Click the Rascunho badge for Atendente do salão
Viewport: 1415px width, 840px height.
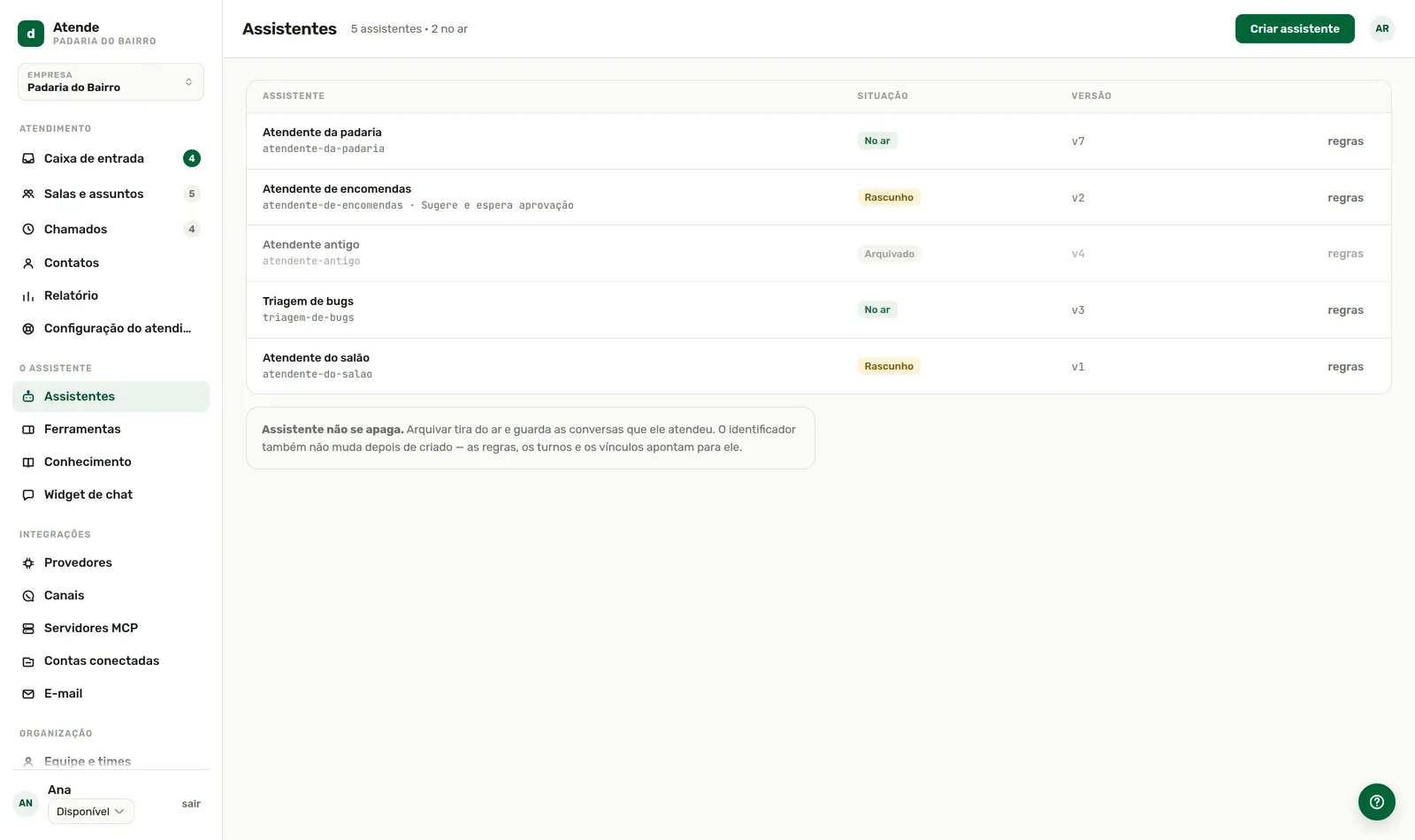point(889,366)
